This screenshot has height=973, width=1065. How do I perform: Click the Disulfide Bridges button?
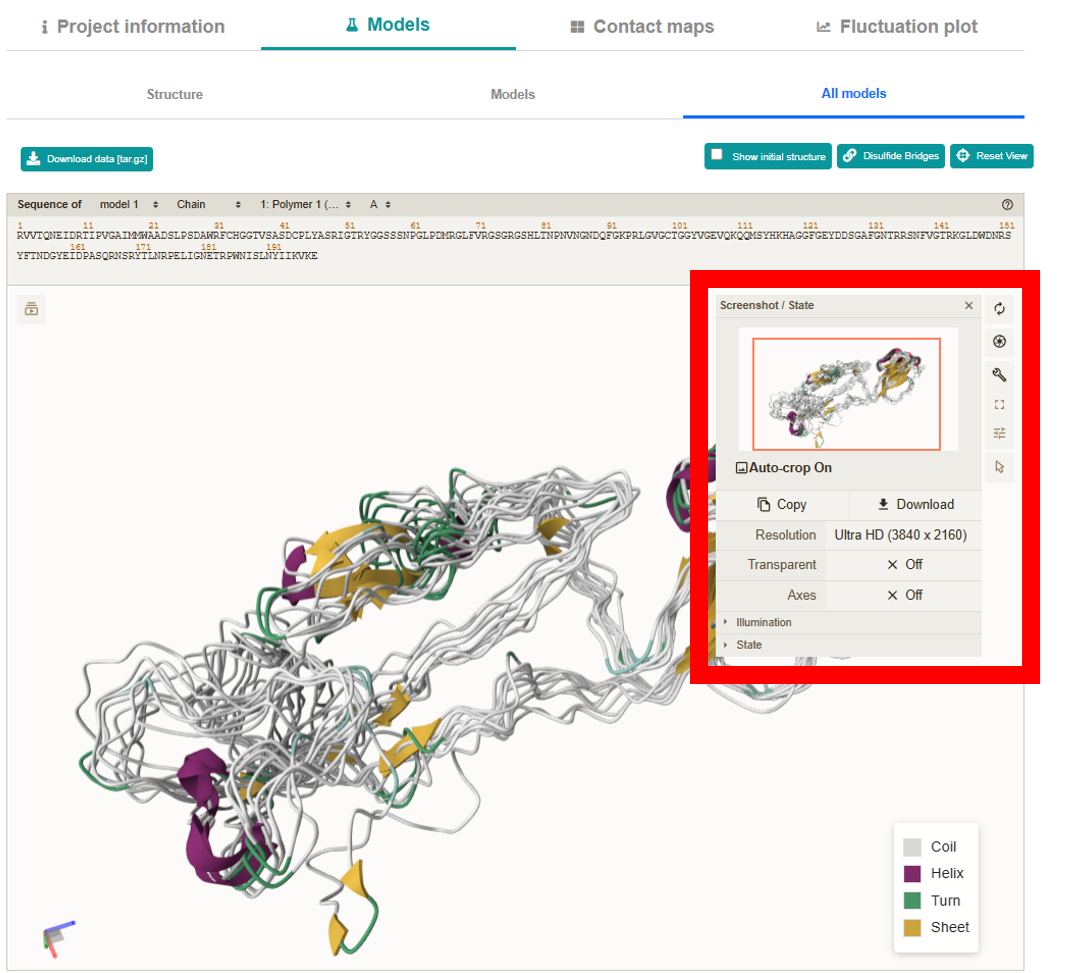[x=890, y=156]
